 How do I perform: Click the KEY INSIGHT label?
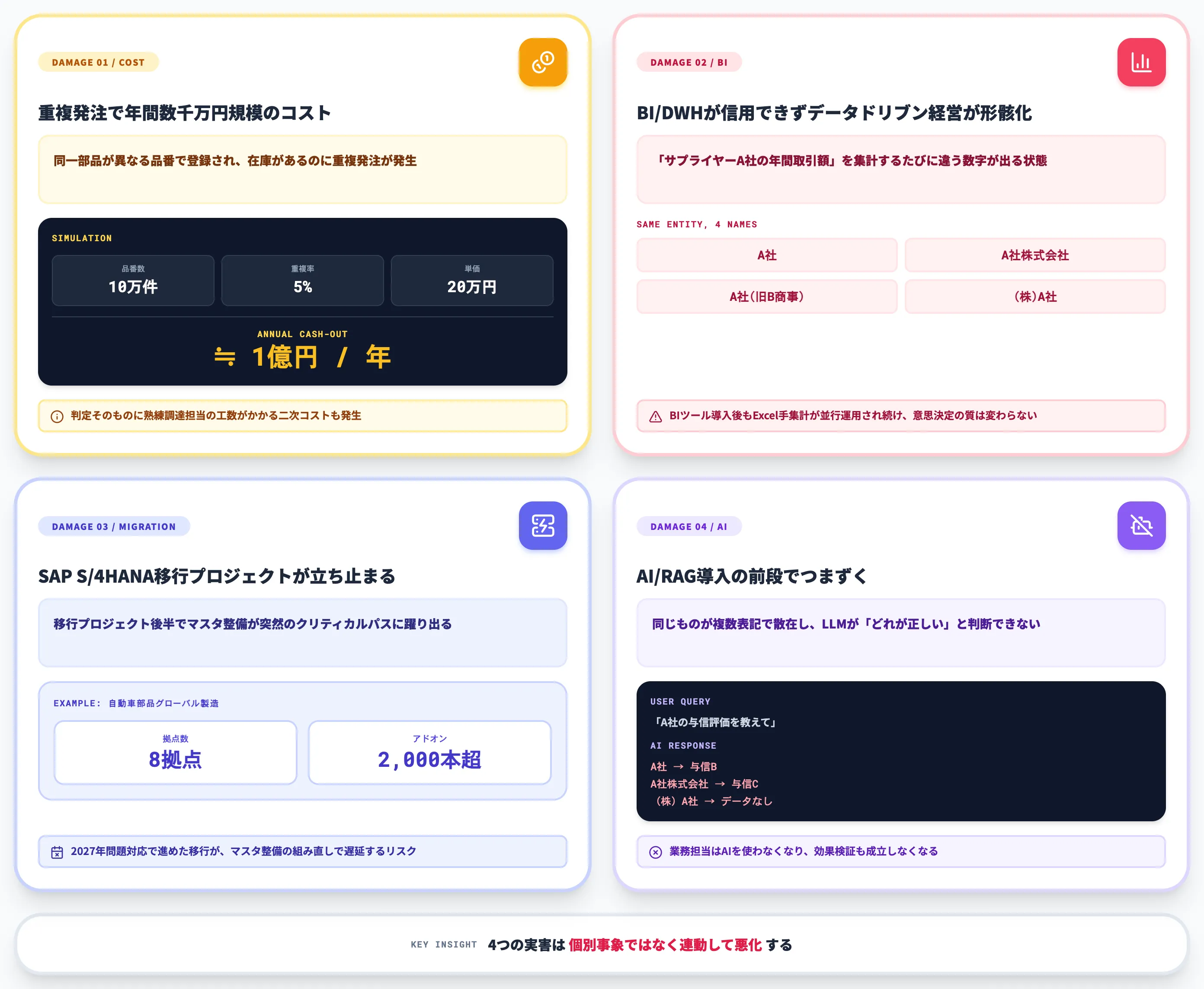point(444,944)
